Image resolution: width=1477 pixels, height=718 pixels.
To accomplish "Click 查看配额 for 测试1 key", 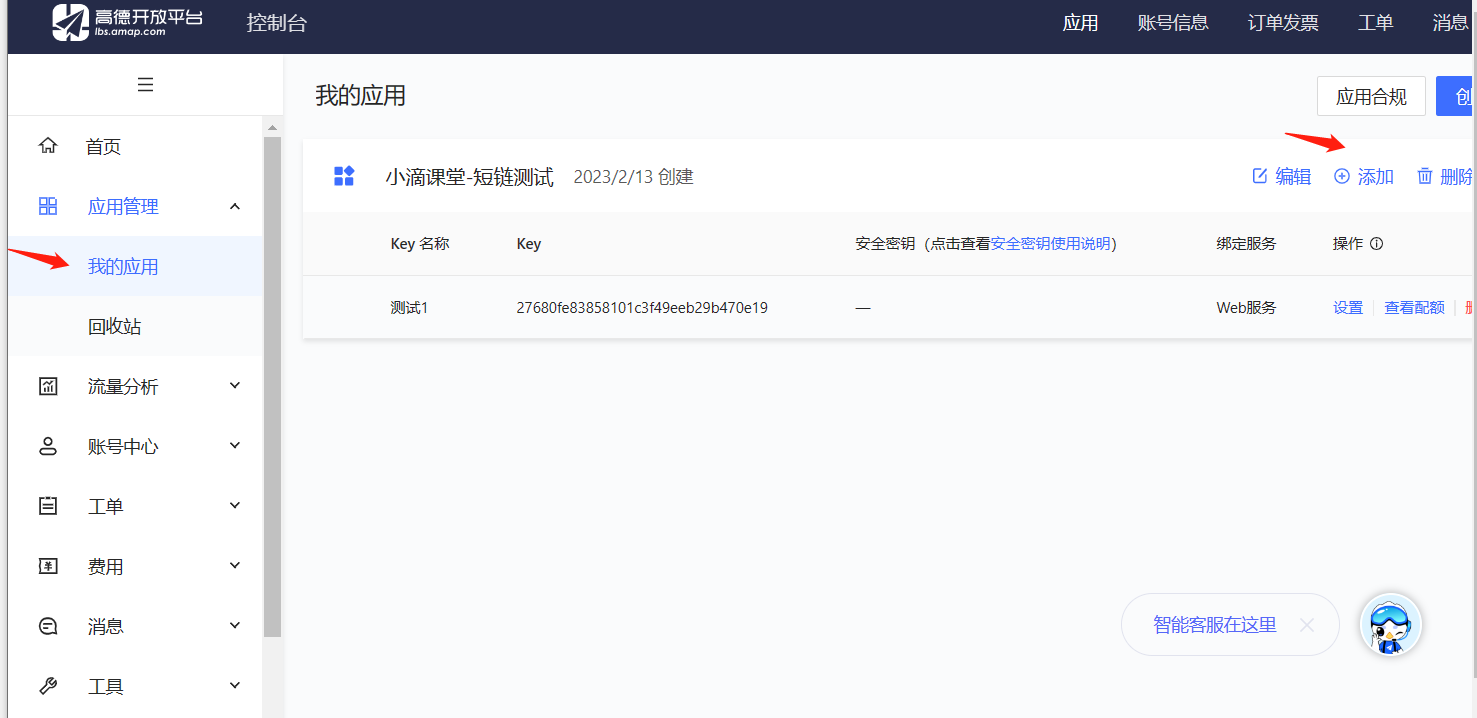I will point(1414,307).
